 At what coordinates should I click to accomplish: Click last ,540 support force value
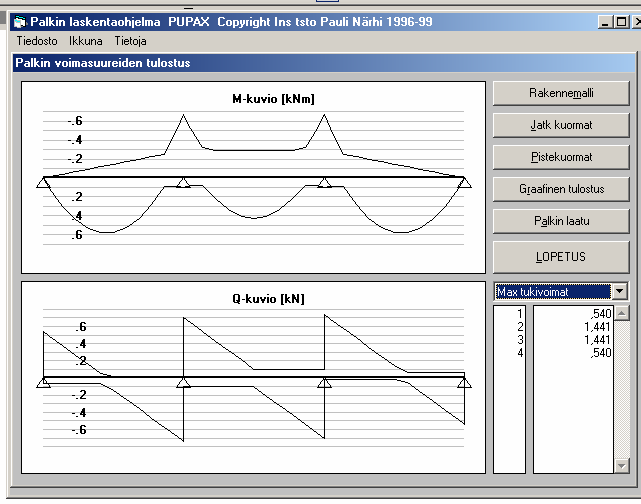click(x=601, y=353)
